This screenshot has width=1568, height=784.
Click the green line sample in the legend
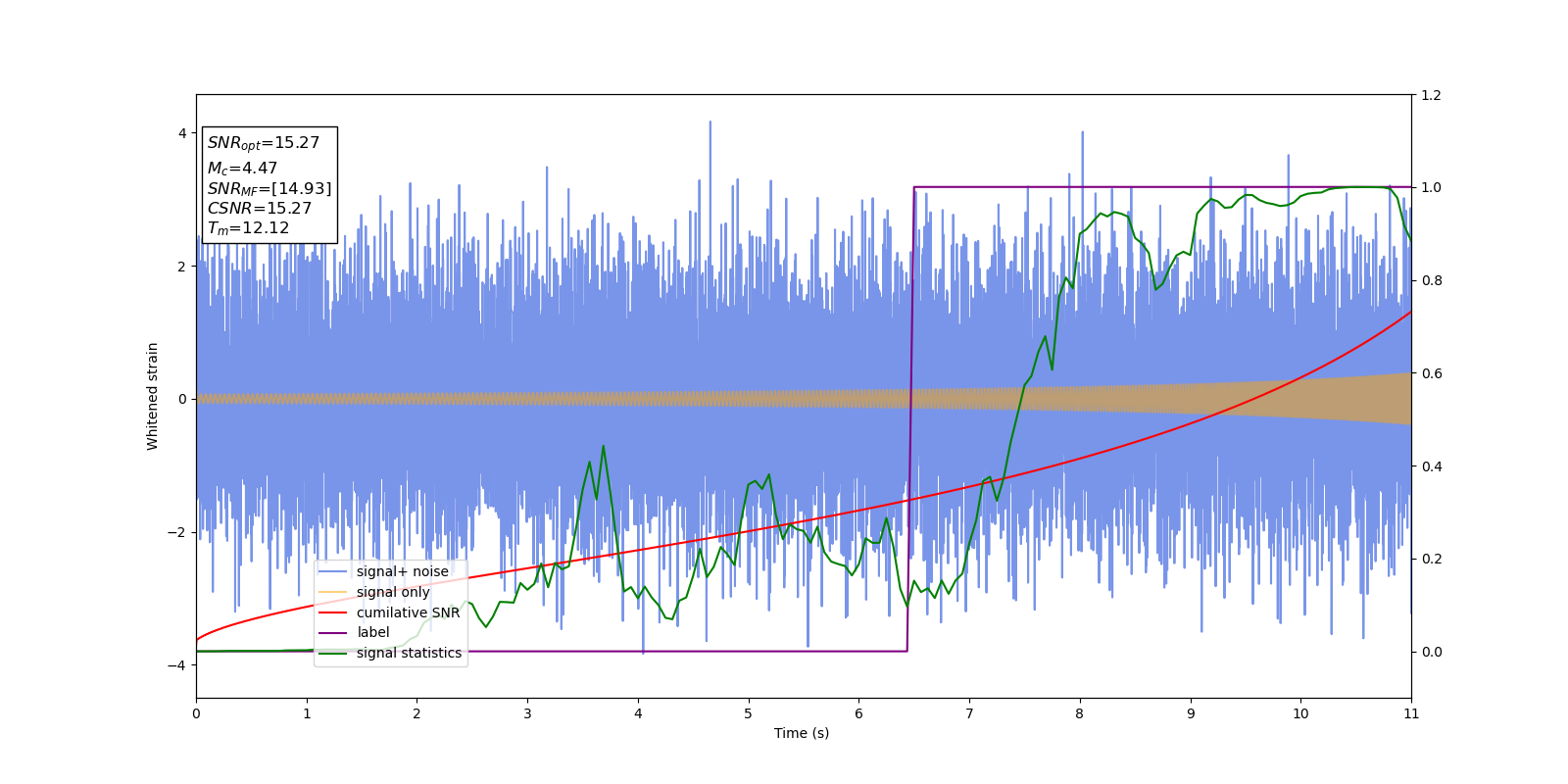pos(333,654)
